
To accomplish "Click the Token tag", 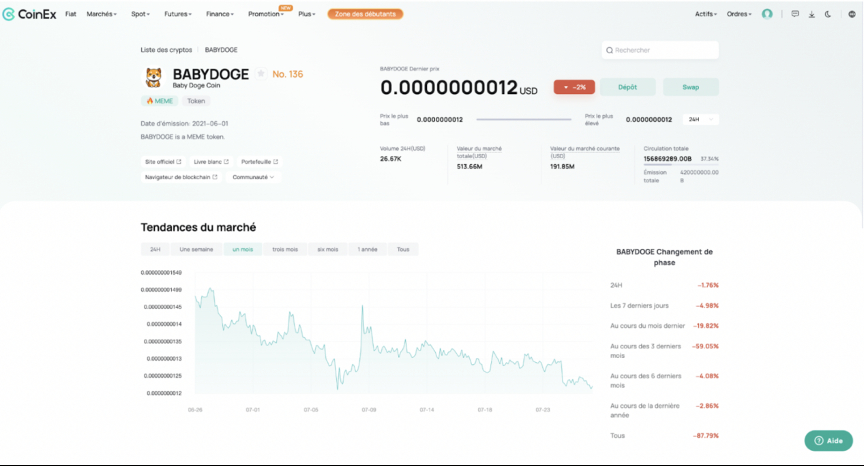I will (x=196, y=101).
